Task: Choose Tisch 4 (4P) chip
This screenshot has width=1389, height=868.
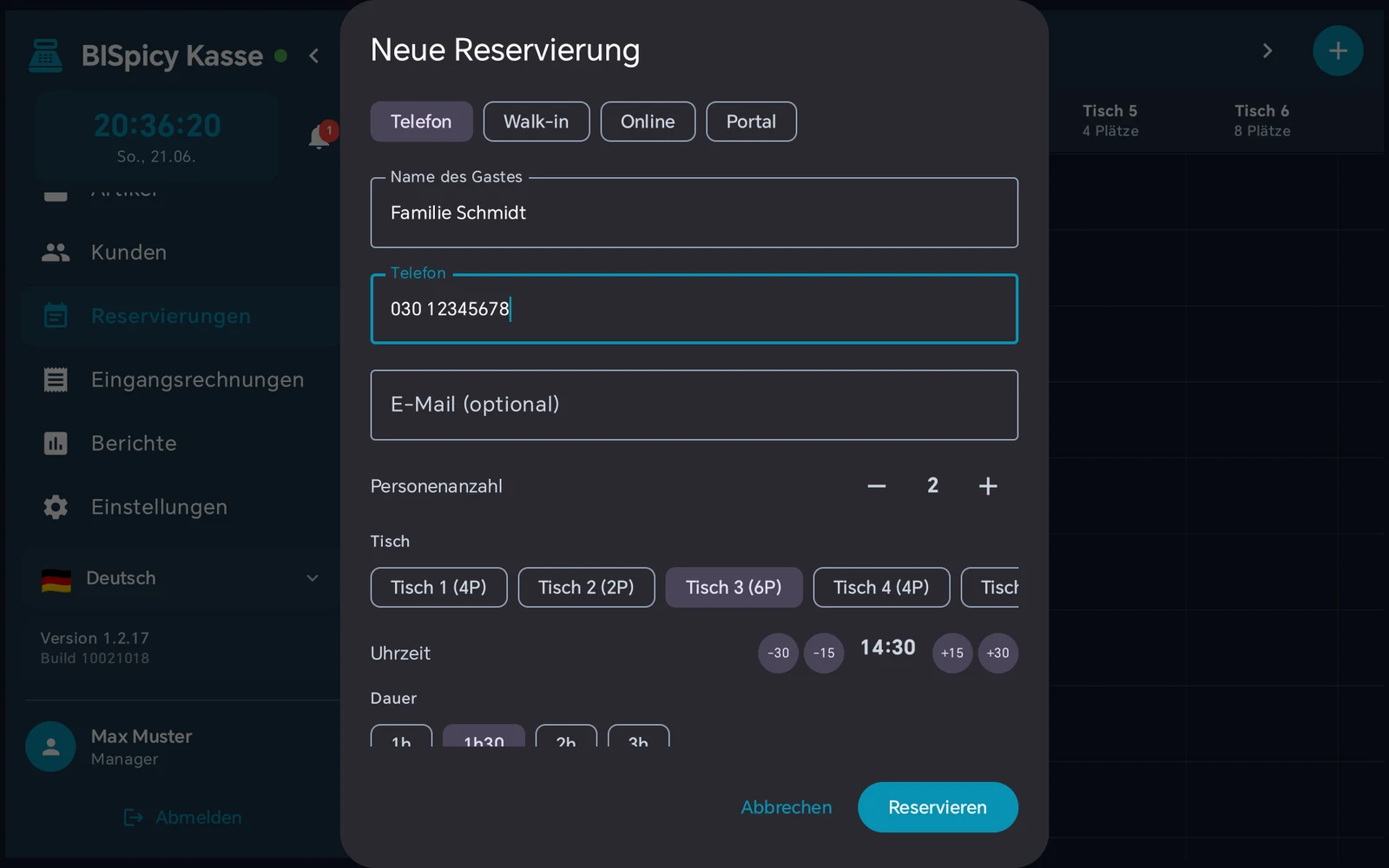Action: tap(881, 588)
